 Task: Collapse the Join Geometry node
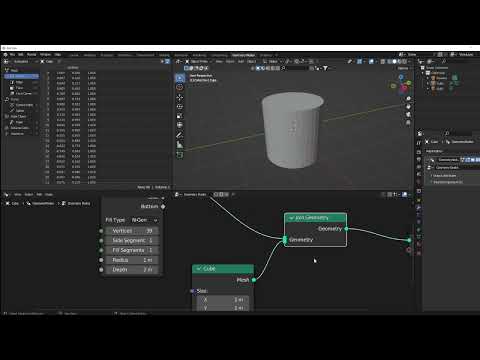tap(291, 218)
